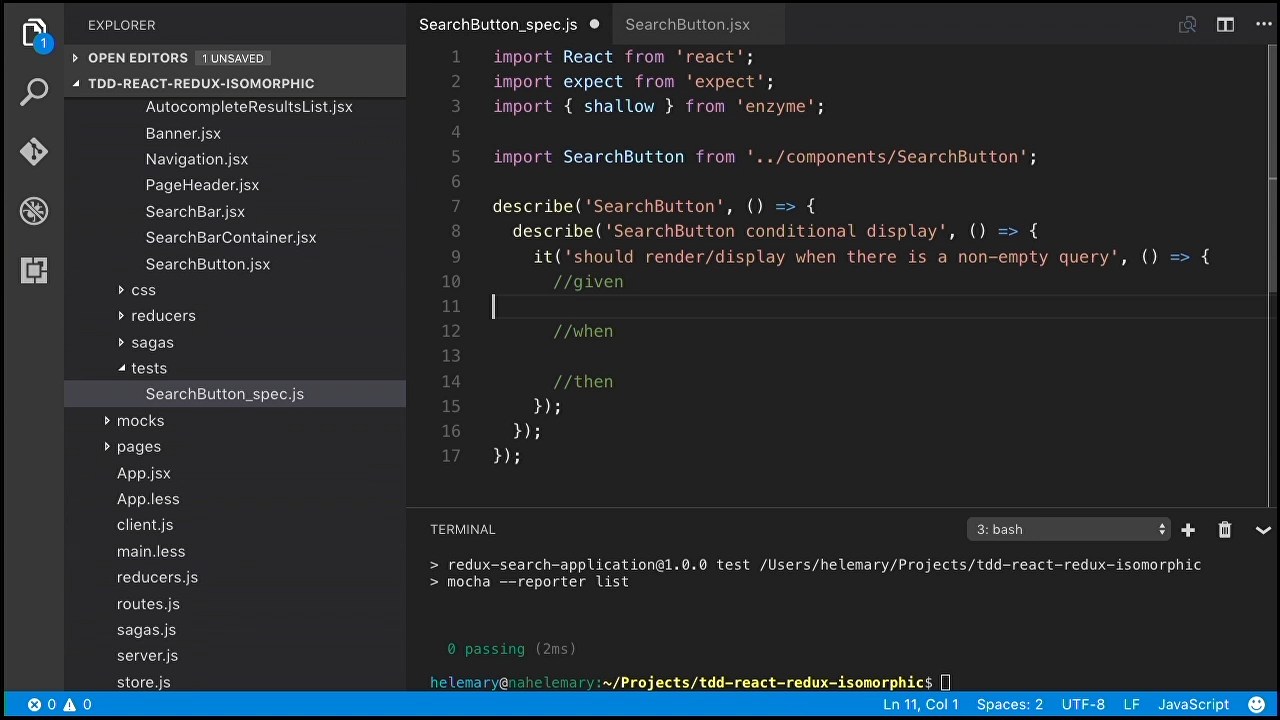Click the split editor icon
Screen dimensions: 1280x720
pyautogui.click(x=1225, y=25)
